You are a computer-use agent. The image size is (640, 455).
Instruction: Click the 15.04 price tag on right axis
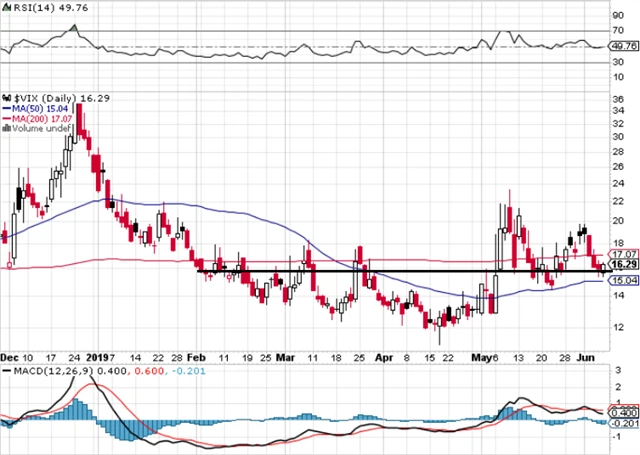click(x=624, y=281)
